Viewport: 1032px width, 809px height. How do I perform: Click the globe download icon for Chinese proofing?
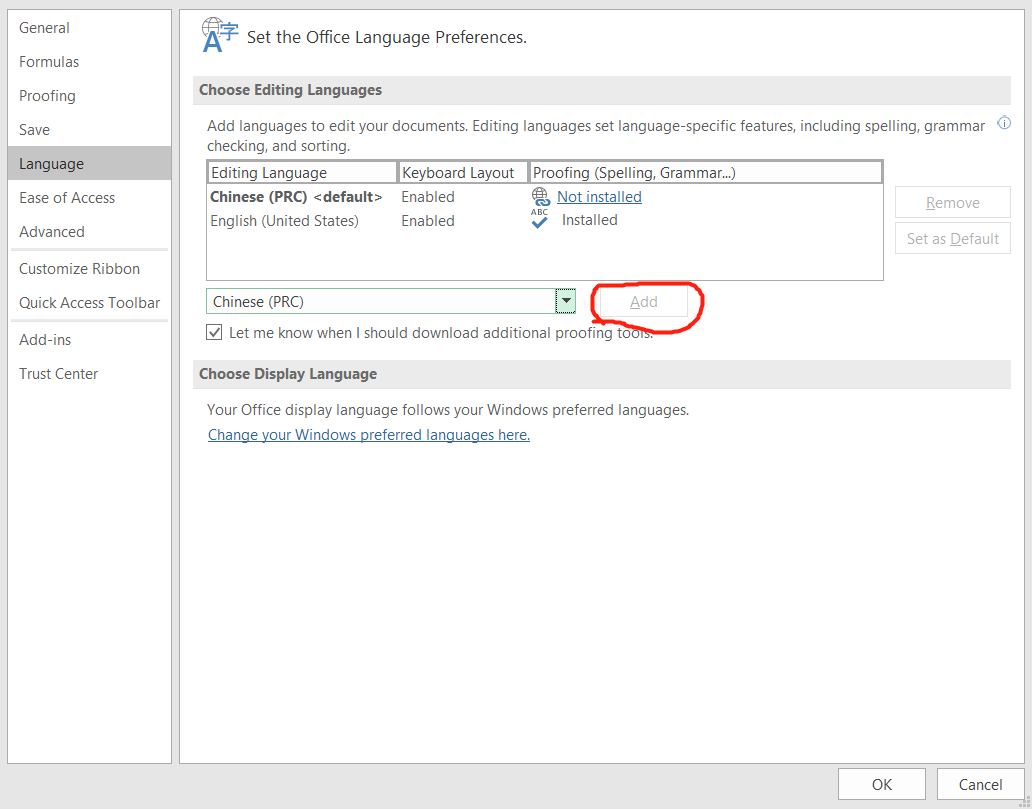540,196
